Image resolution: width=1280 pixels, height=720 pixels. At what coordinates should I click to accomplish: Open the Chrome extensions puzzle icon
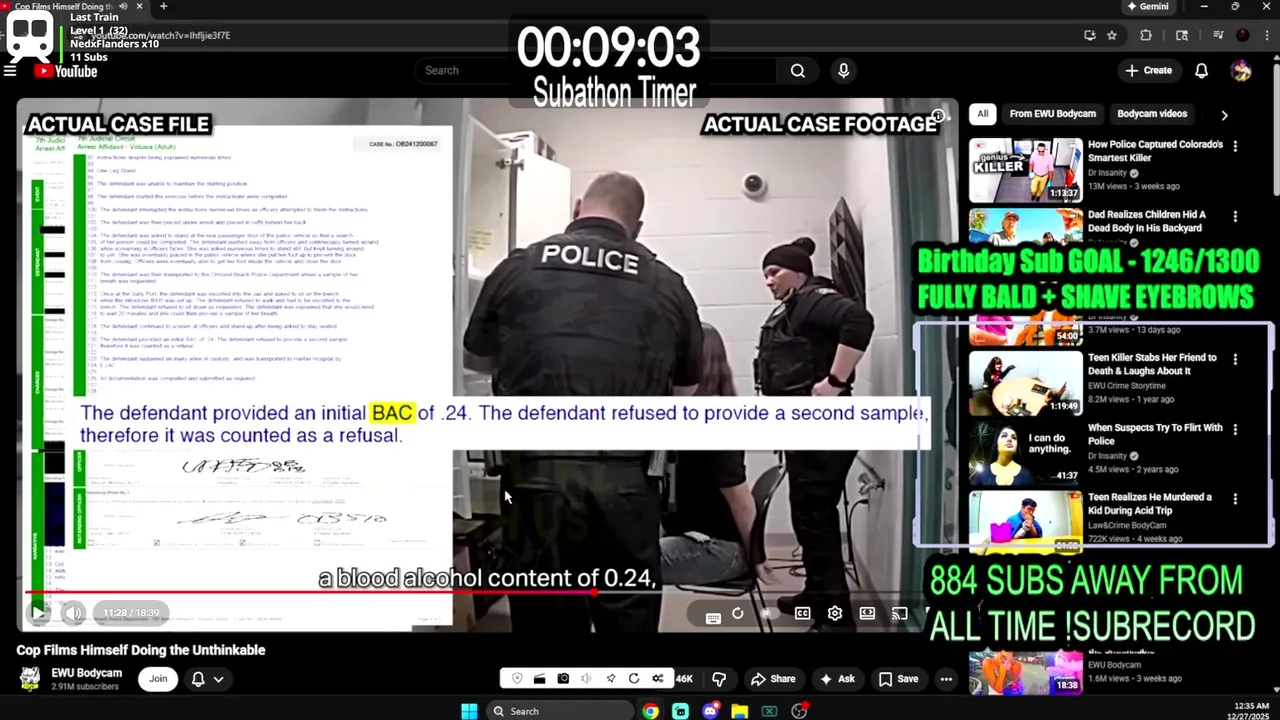(1146, 35)
